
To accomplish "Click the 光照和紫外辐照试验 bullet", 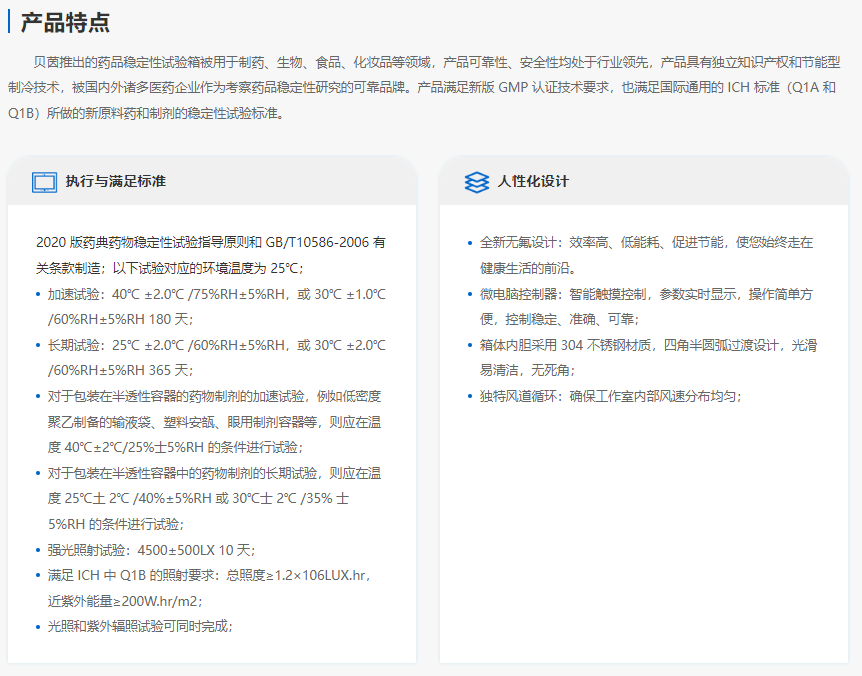I will 140,626.
